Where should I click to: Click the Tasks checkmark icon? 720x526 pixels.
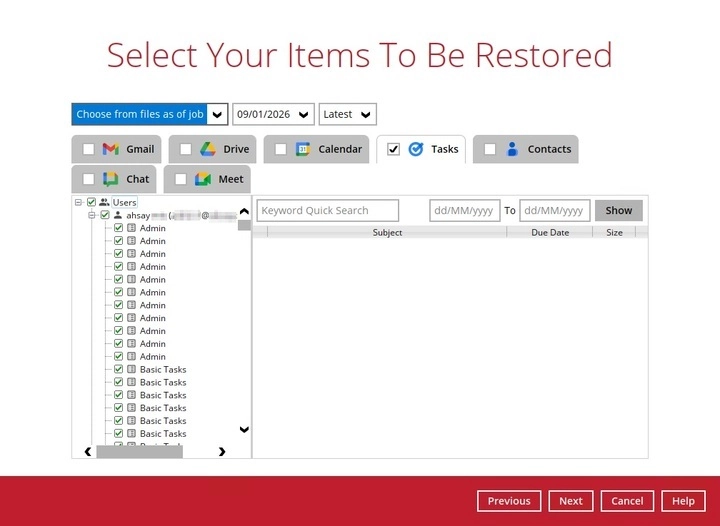click(416, 149)
